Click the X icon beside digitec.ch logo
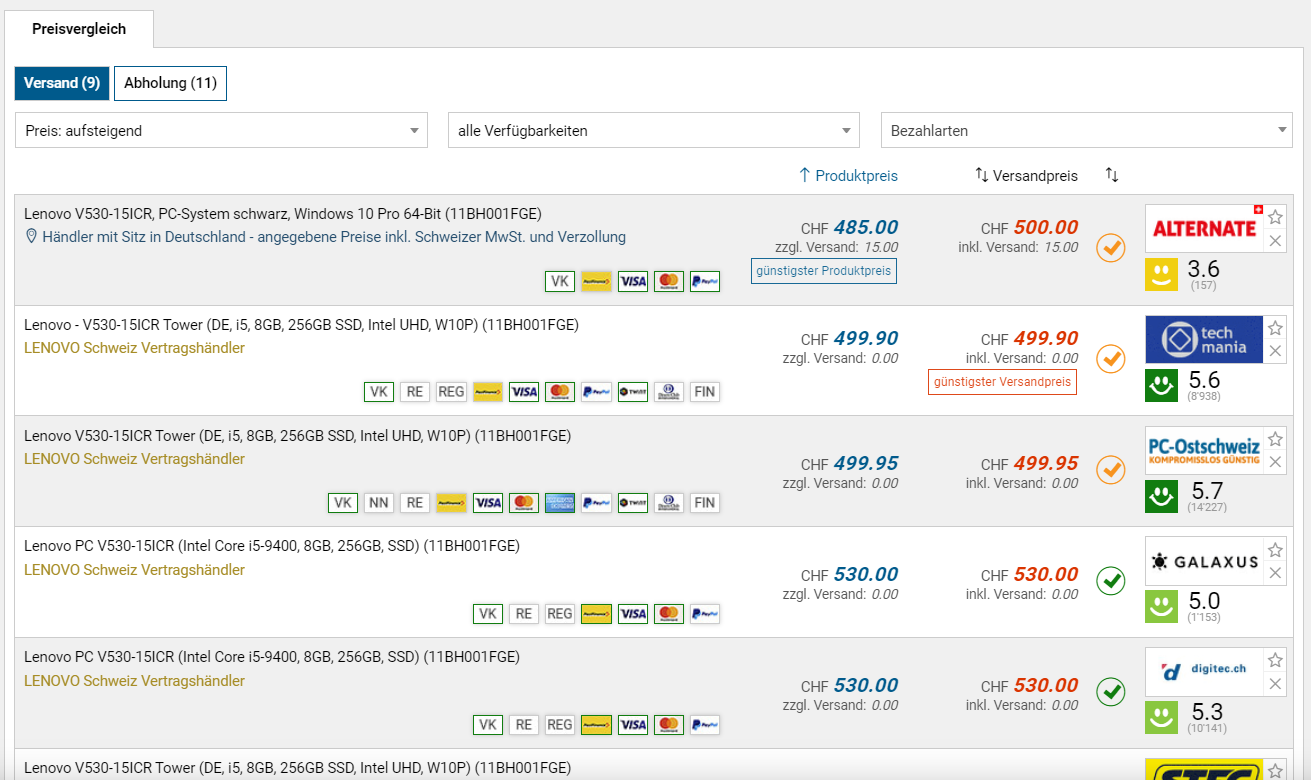Screen dimensions: 1311x780 click(x=1275, y=684)
